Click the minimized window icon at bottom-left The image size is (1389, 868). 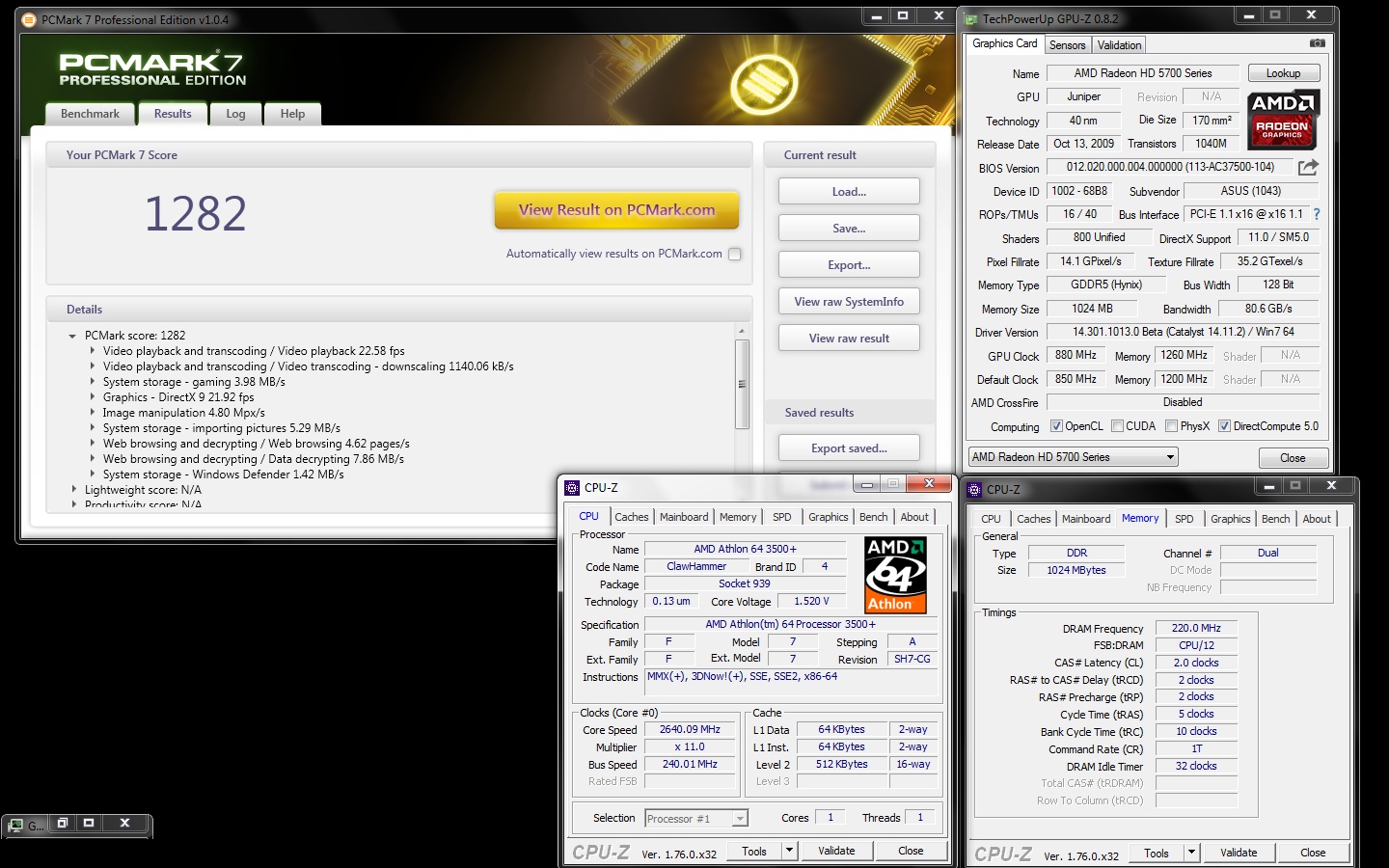[15, 826]
